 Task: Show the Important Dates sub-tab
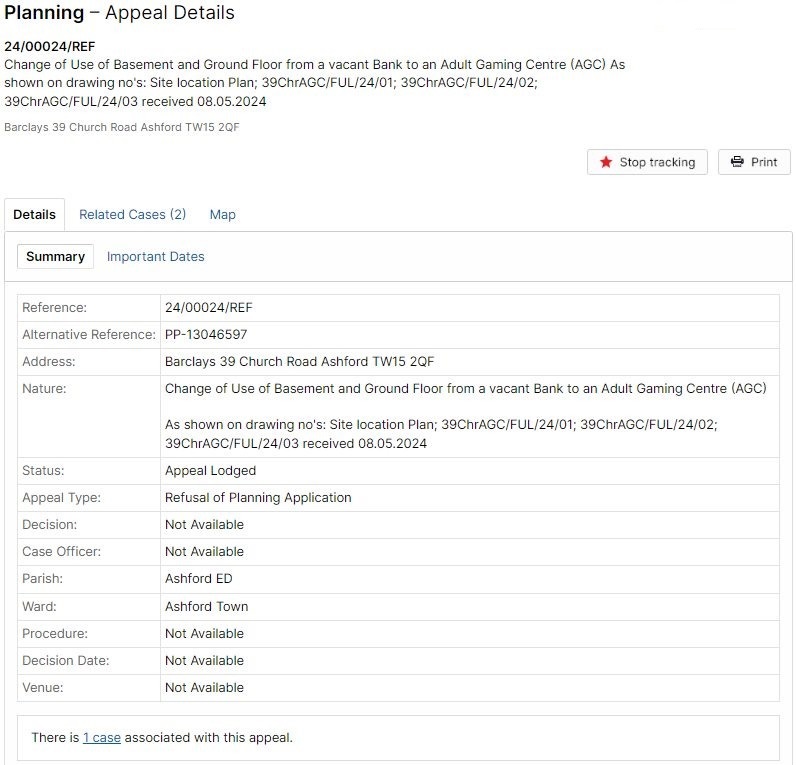click(x=155, y=256)
